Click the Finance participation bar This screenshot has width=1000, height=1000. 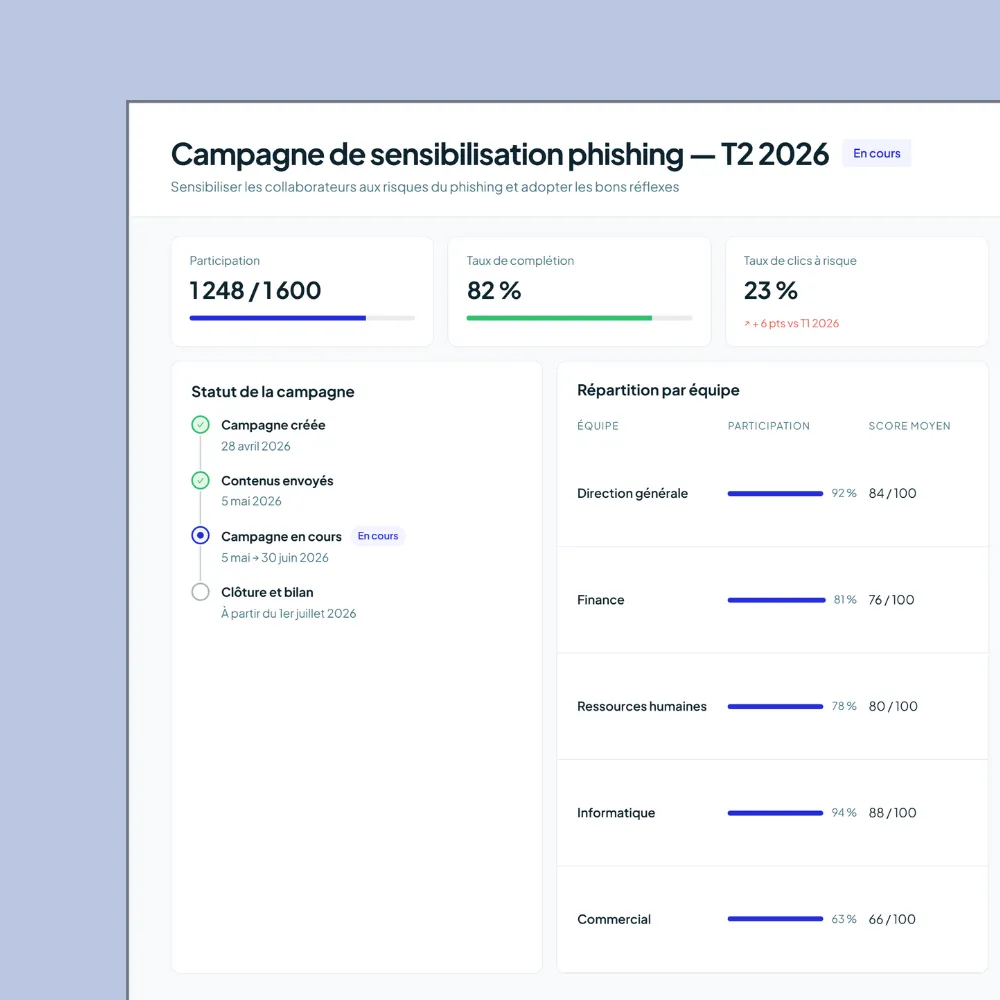777,600
